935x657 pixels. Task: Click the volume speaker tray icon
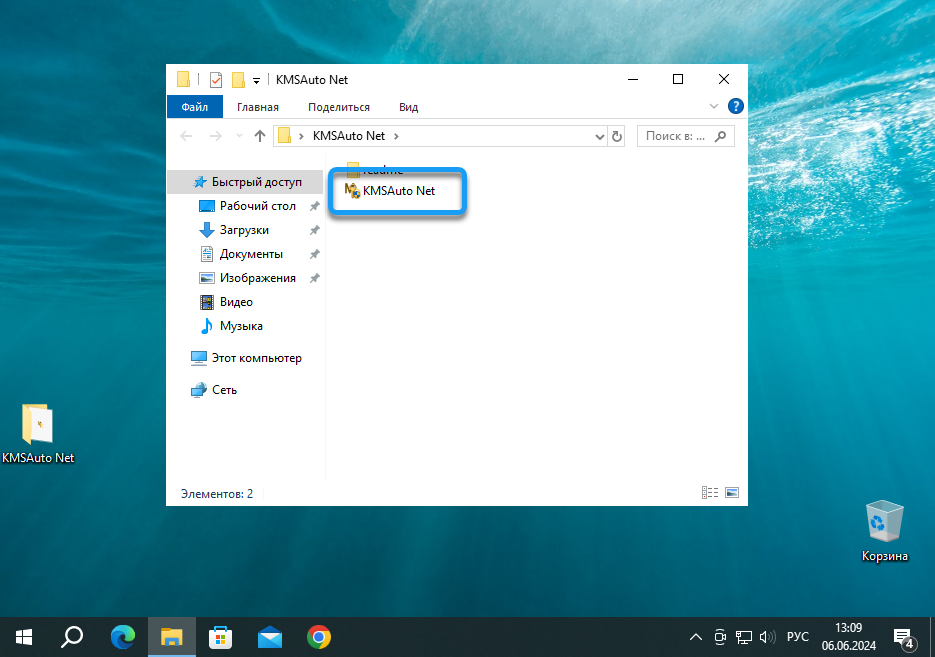767,637
